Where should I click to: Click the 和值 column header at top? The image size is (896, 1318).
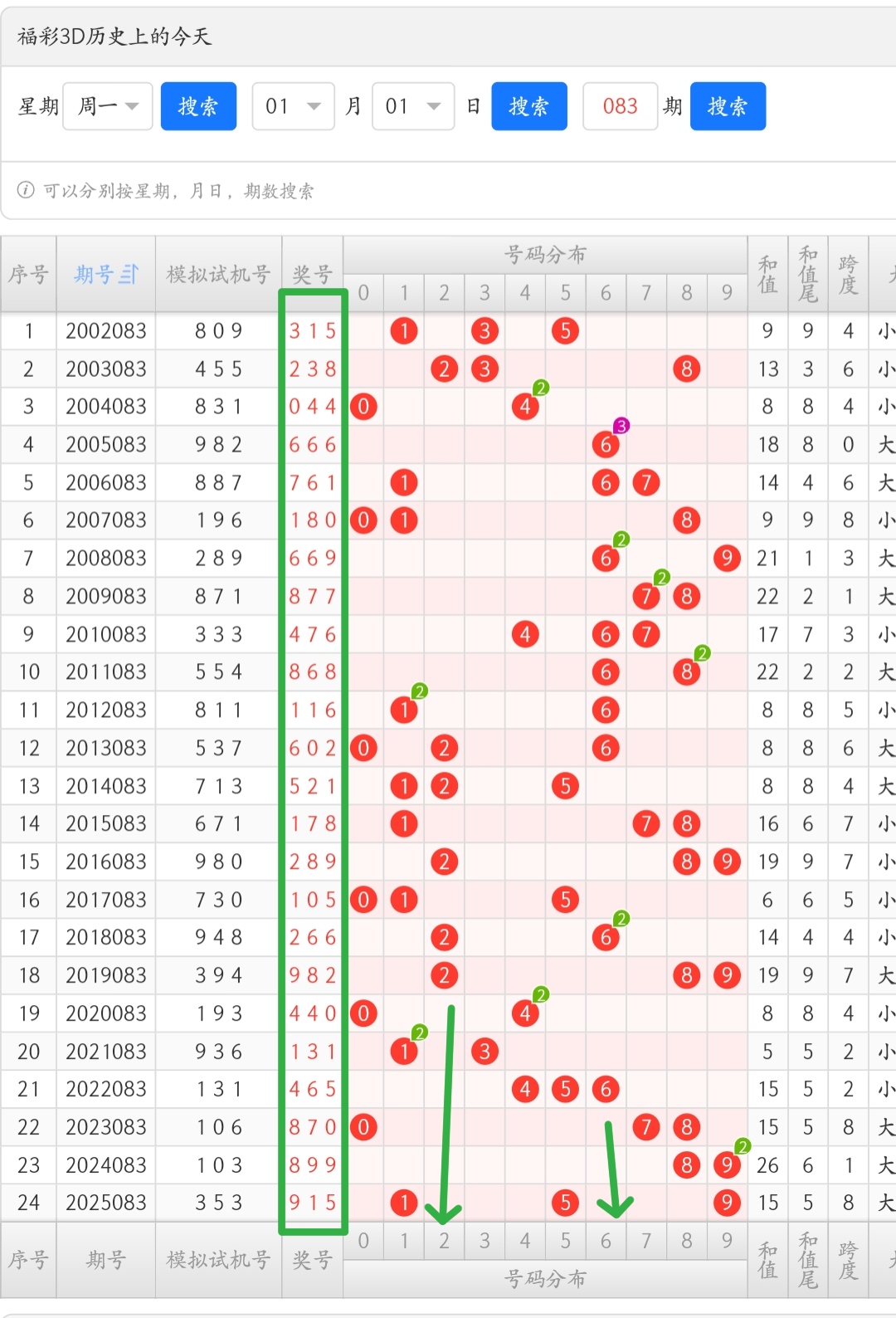click(x=767, y=274)
